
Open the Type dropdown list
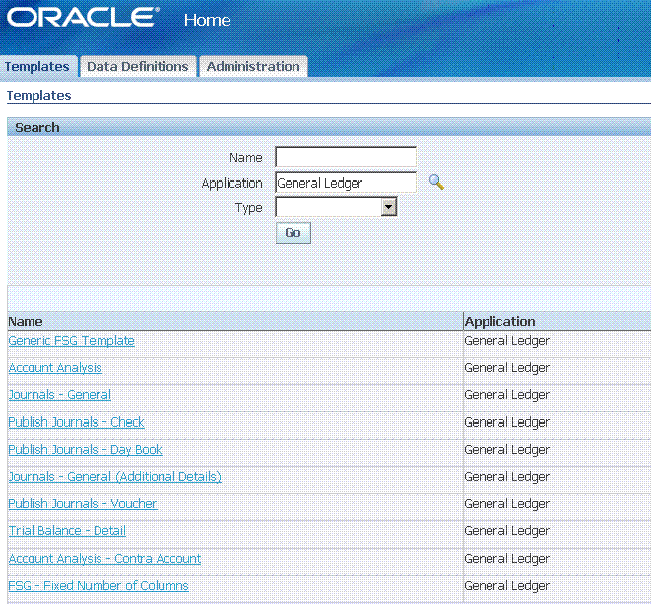click(389, 207)
